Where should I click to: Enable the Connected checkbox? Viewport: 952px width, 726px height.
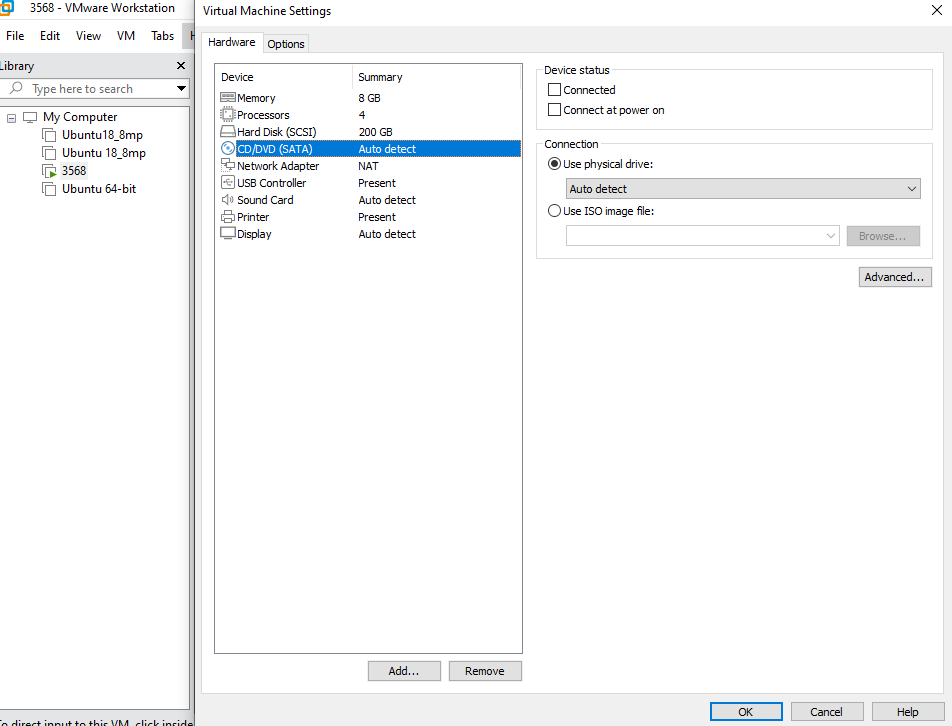(x=554, y=90)
